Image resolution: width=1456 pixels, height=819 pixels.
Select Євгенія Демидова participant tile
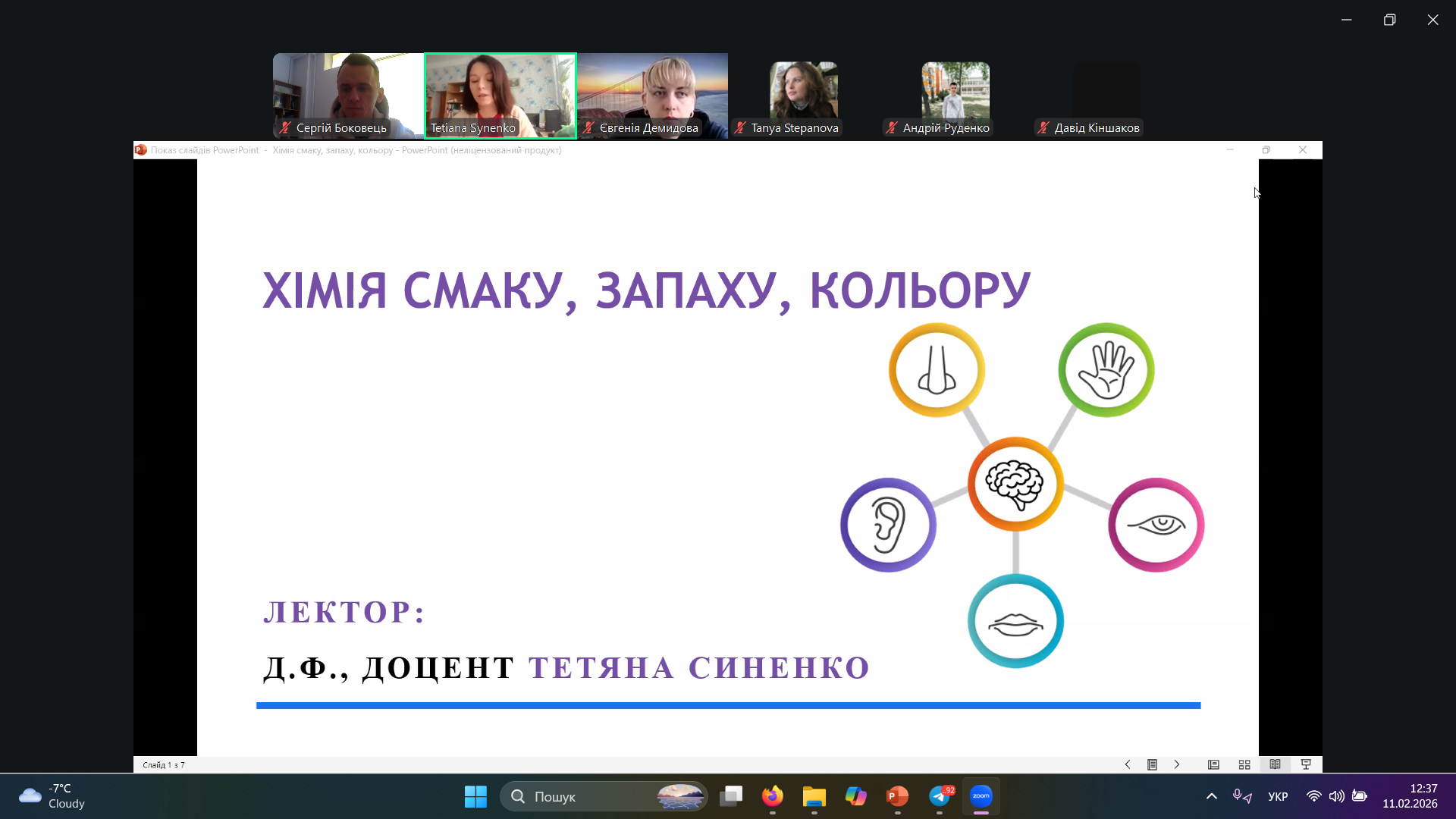click(x=652, y=95)
